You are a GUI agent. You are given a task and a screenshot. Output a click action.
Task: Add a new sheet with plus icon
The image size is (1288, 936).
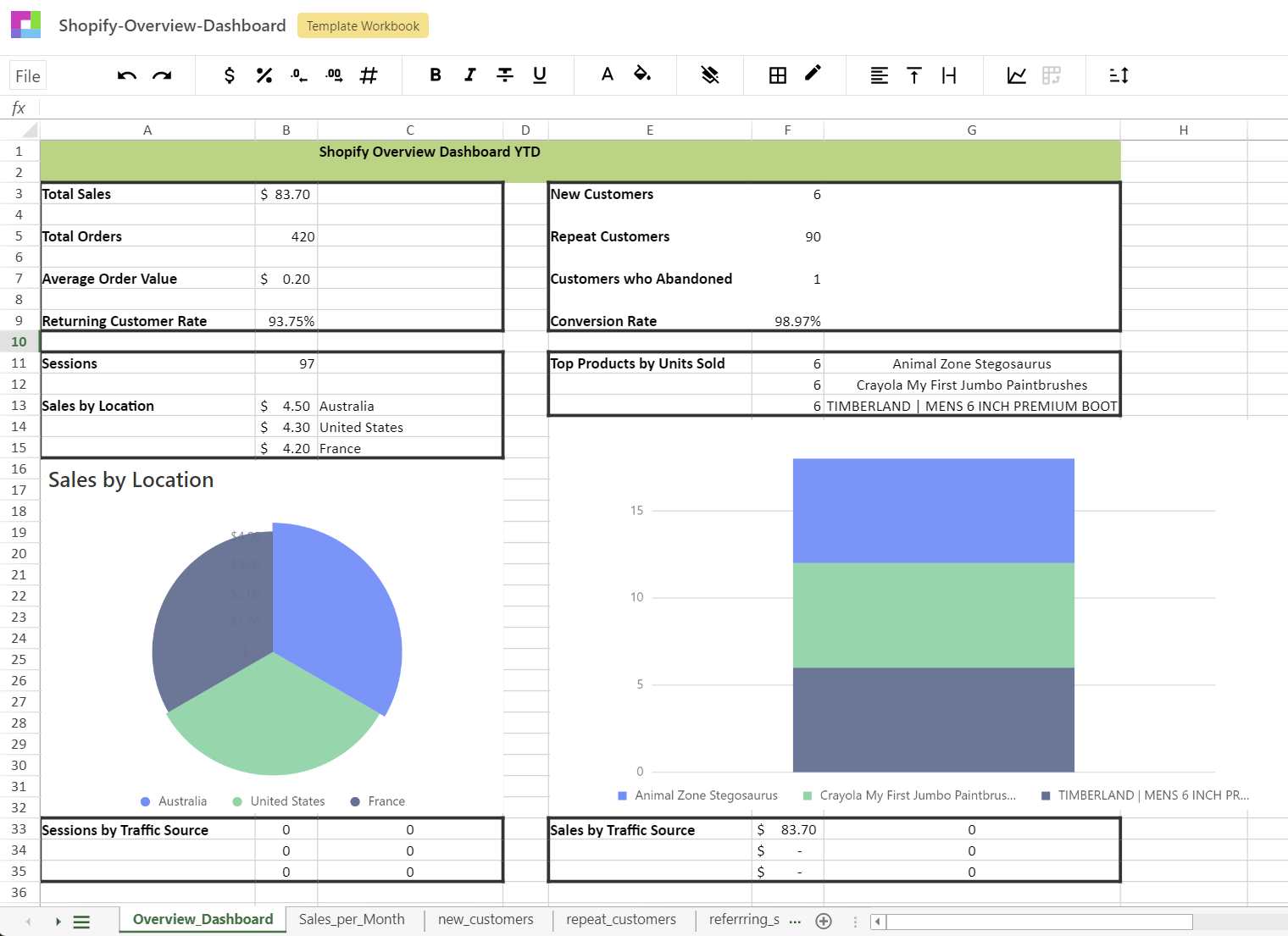[824, 921]
